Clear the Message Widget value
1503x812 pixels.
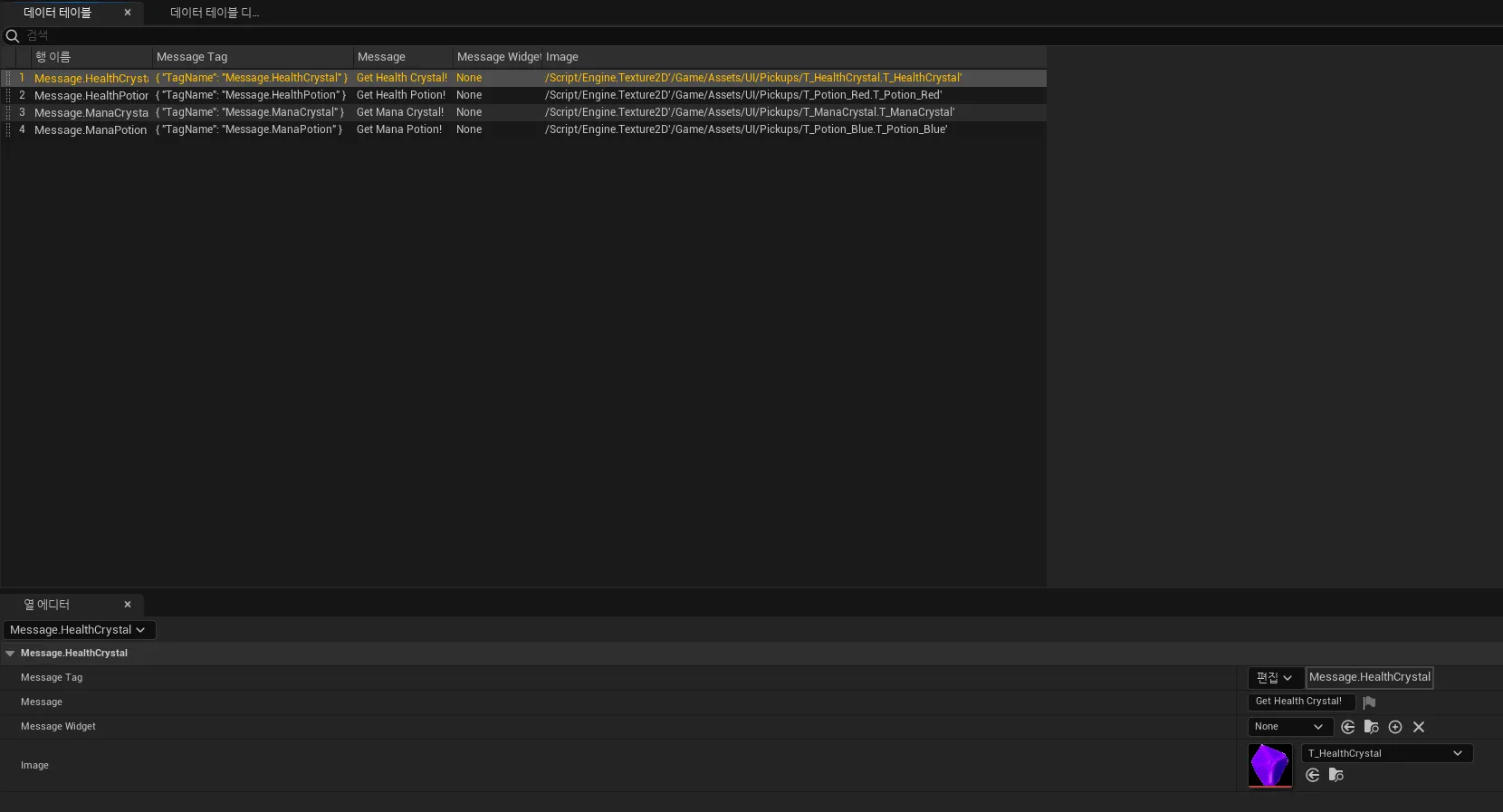pos(1419,727)
